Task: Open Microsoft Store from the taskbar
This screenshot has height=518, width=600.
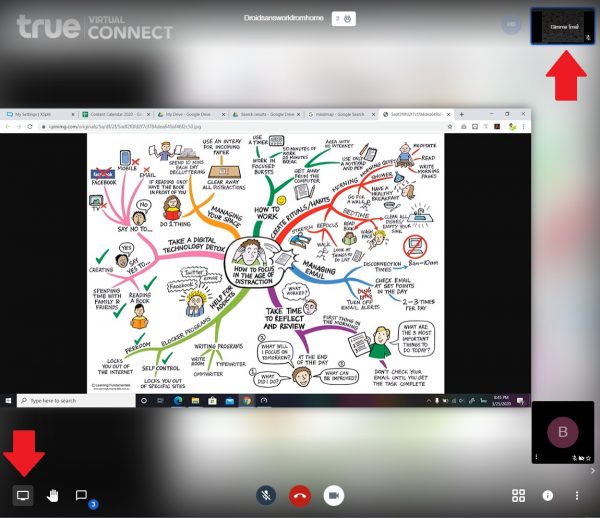Action: [x=212, y=401]
